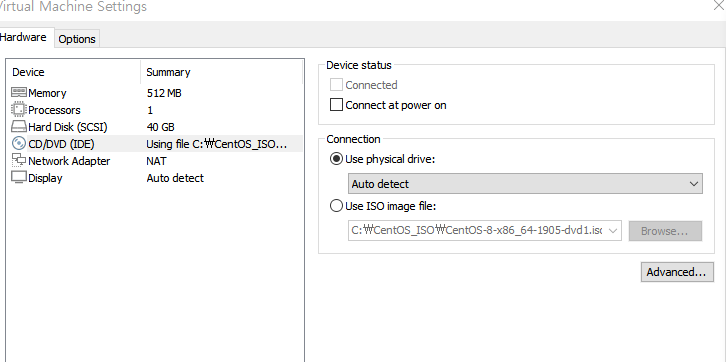The image size is (726, 362).
Task: Select the Memory row label
Action: (x=47, y=93)
